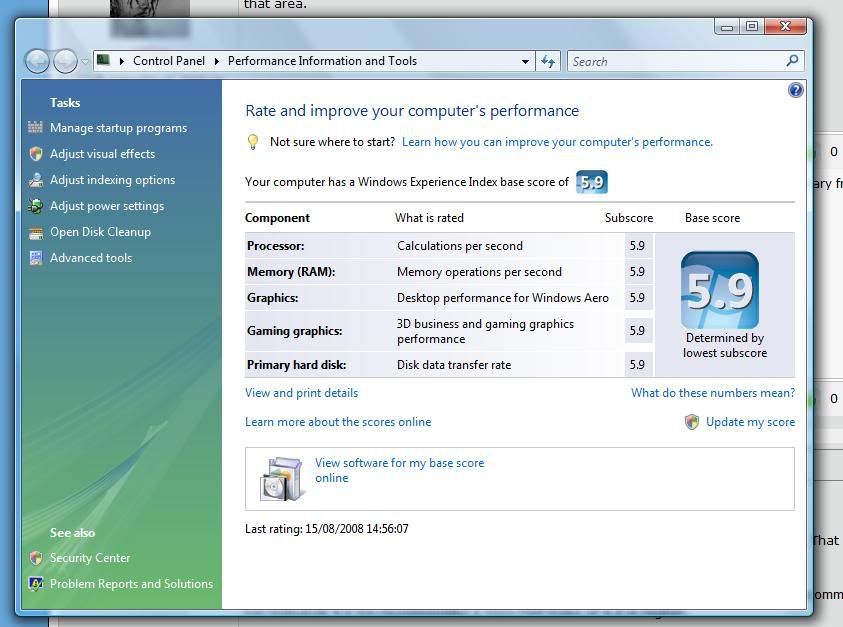This screenshot has height=627, width=843.
Task: Click the Subscore column header
Action: tap(628, 218)
